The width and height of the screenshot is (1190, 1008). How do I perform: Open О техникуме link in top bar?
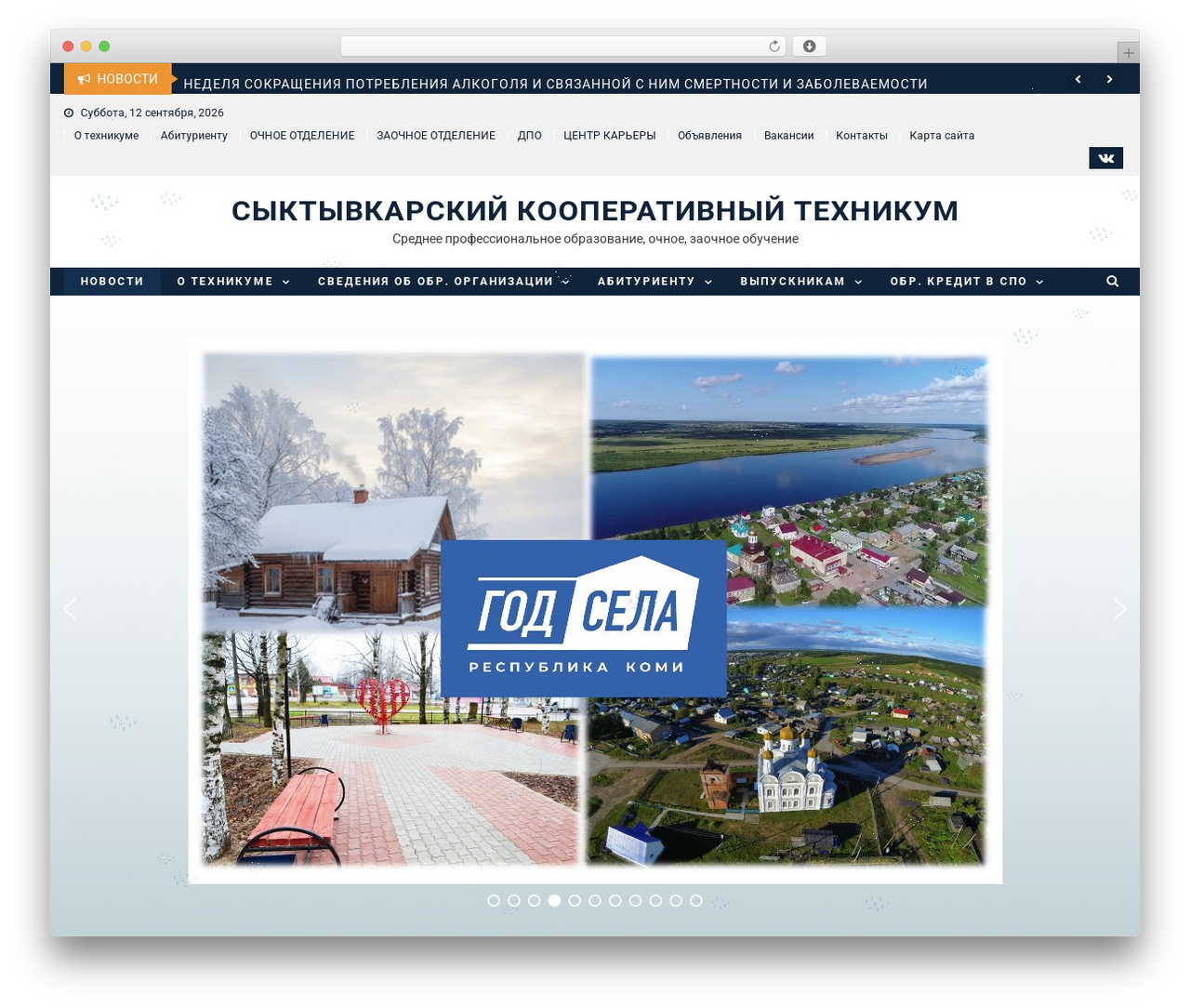[106, 136]
